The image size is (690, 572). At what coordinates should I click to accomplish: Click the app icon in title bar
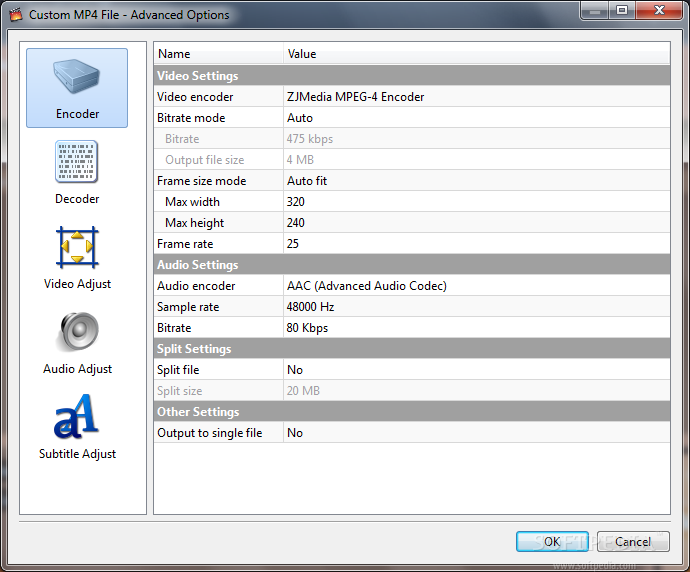point(16,15)
